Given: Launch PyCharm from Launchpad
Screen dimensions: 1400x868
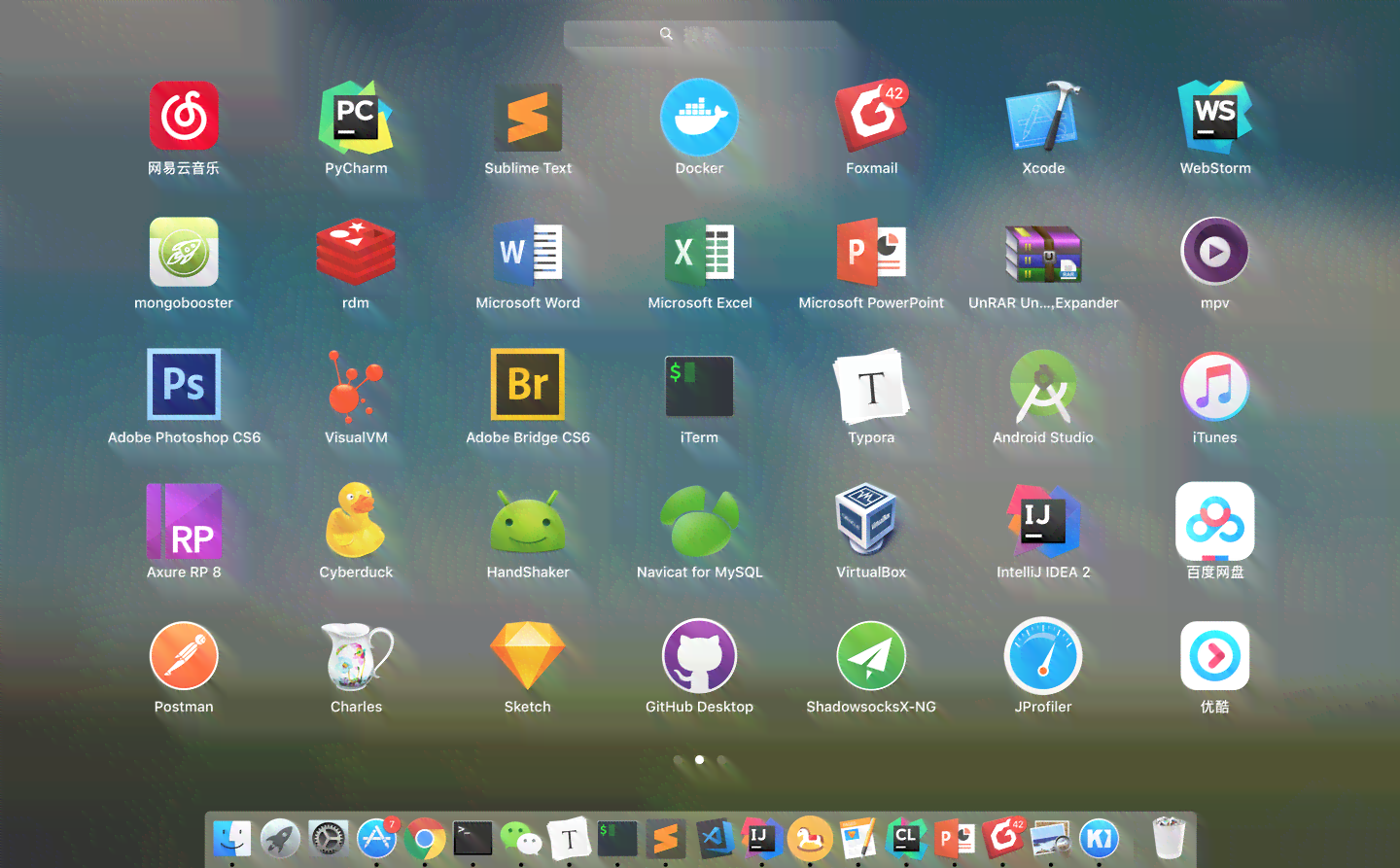Looking at the screenshot, I should click(x=356, y=118).
